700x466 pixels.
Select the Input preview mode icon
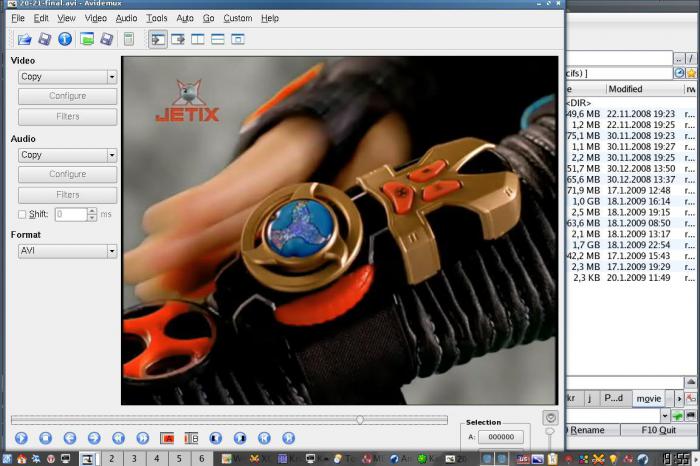[158, 39]
